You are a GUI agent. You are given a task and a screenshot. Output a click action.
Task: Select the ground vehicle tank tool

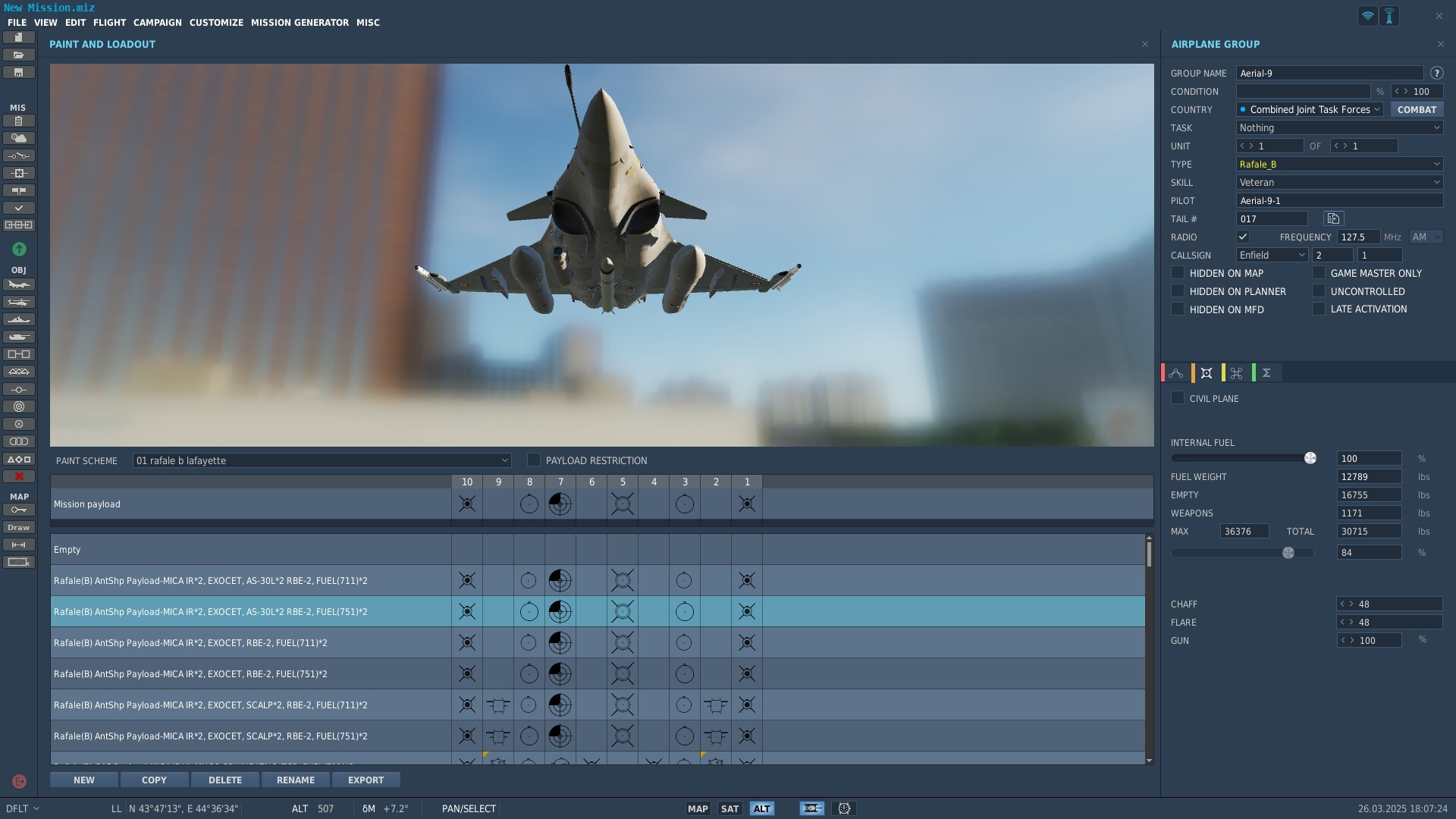tap(19, 337)
